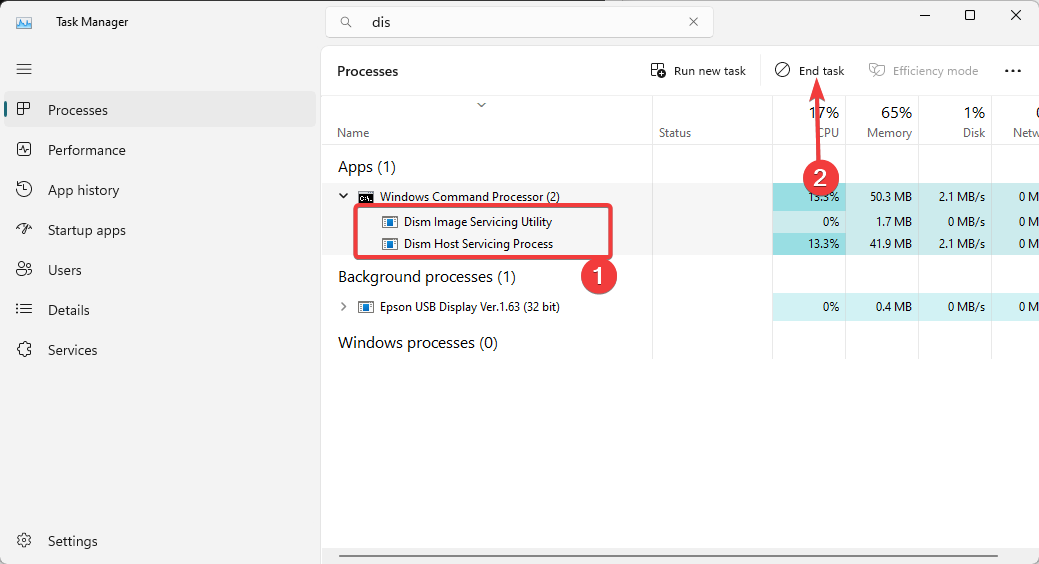Screen dimensions: 1039x564
Task: Click the Dism Image Servicing Utility icon
Action: (390, 222)
